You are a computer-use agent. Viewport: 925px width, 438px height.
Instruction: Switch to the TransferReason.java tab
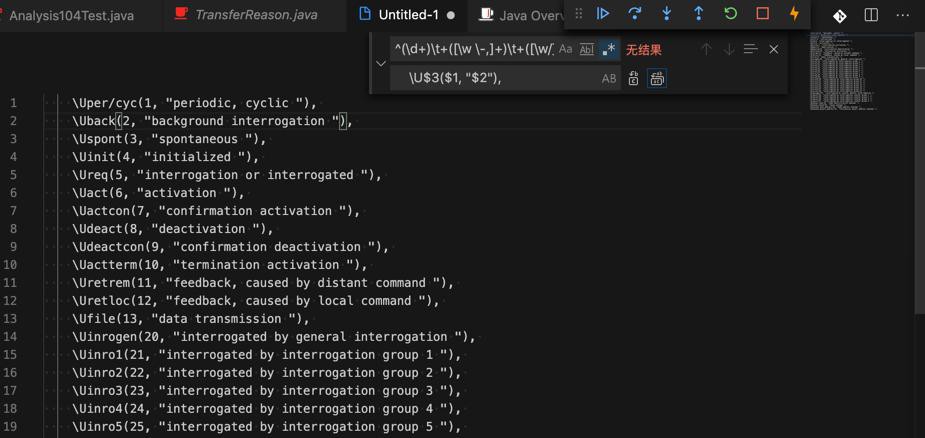point(256,15)
